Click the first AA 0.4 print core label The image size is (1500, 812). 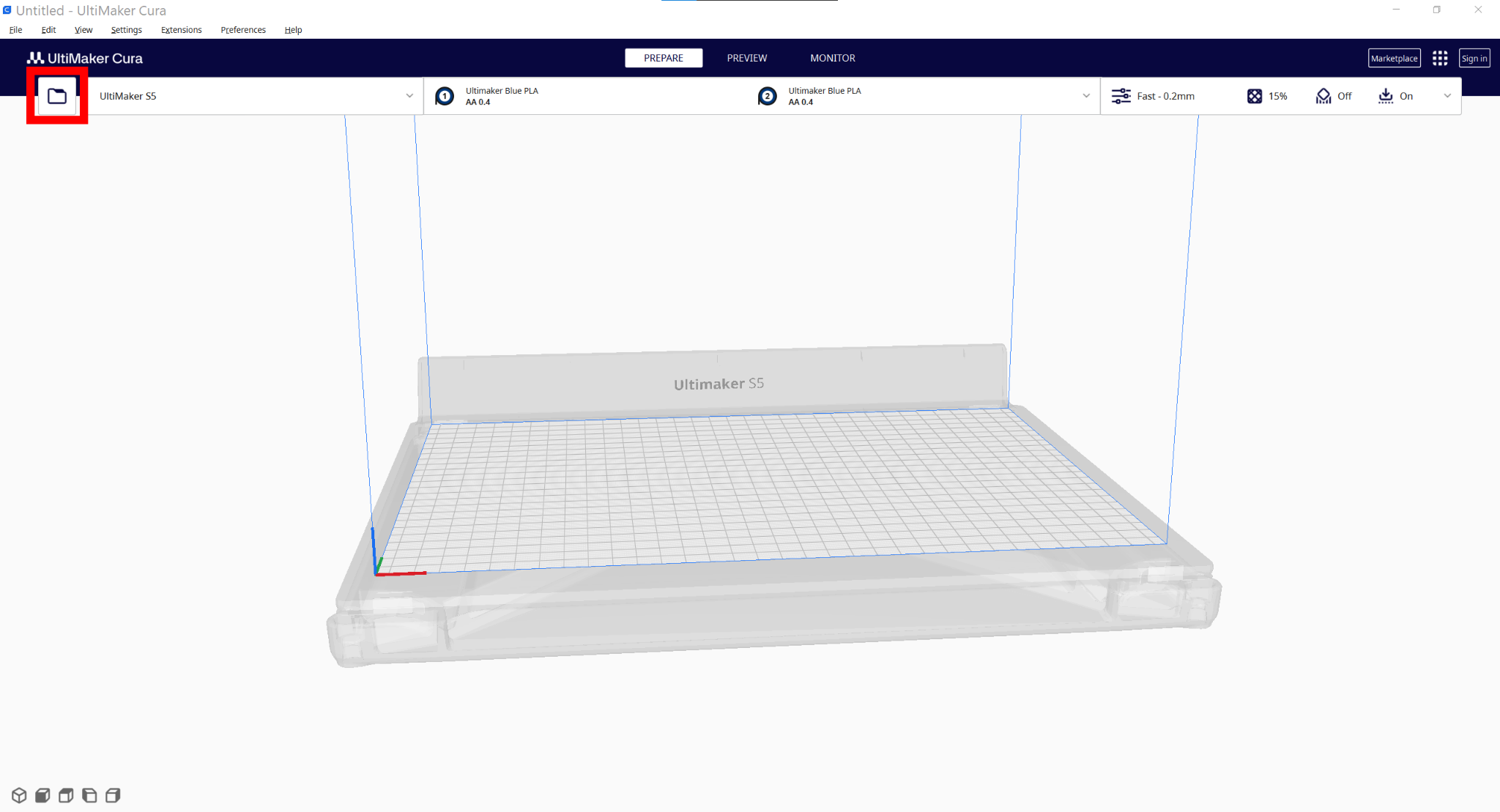pos(478,102)
